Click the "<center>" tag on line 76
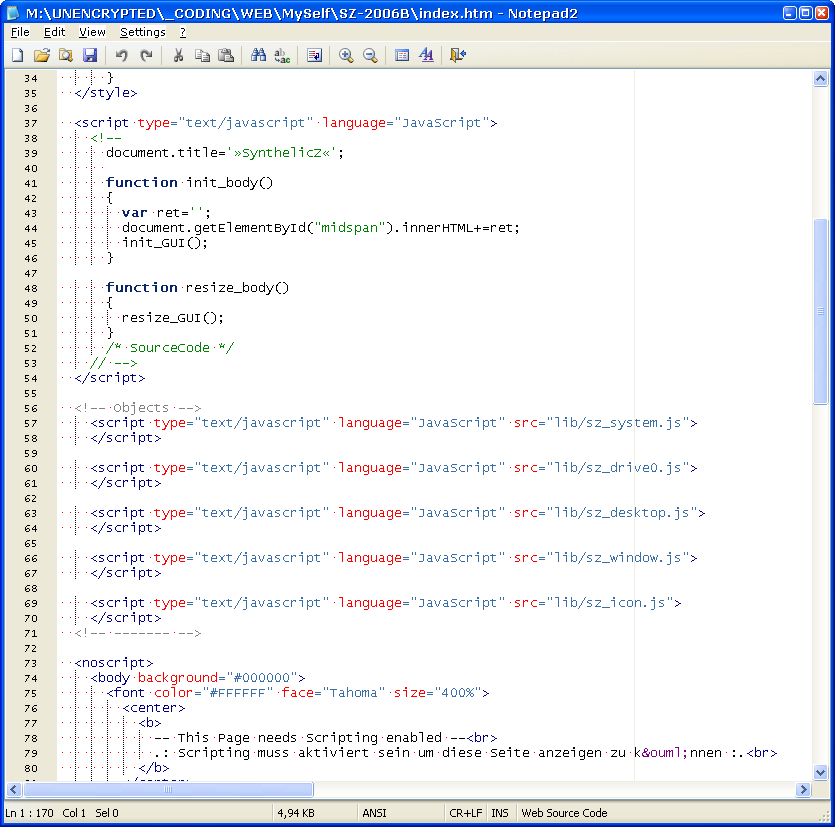 pos(154,708)
